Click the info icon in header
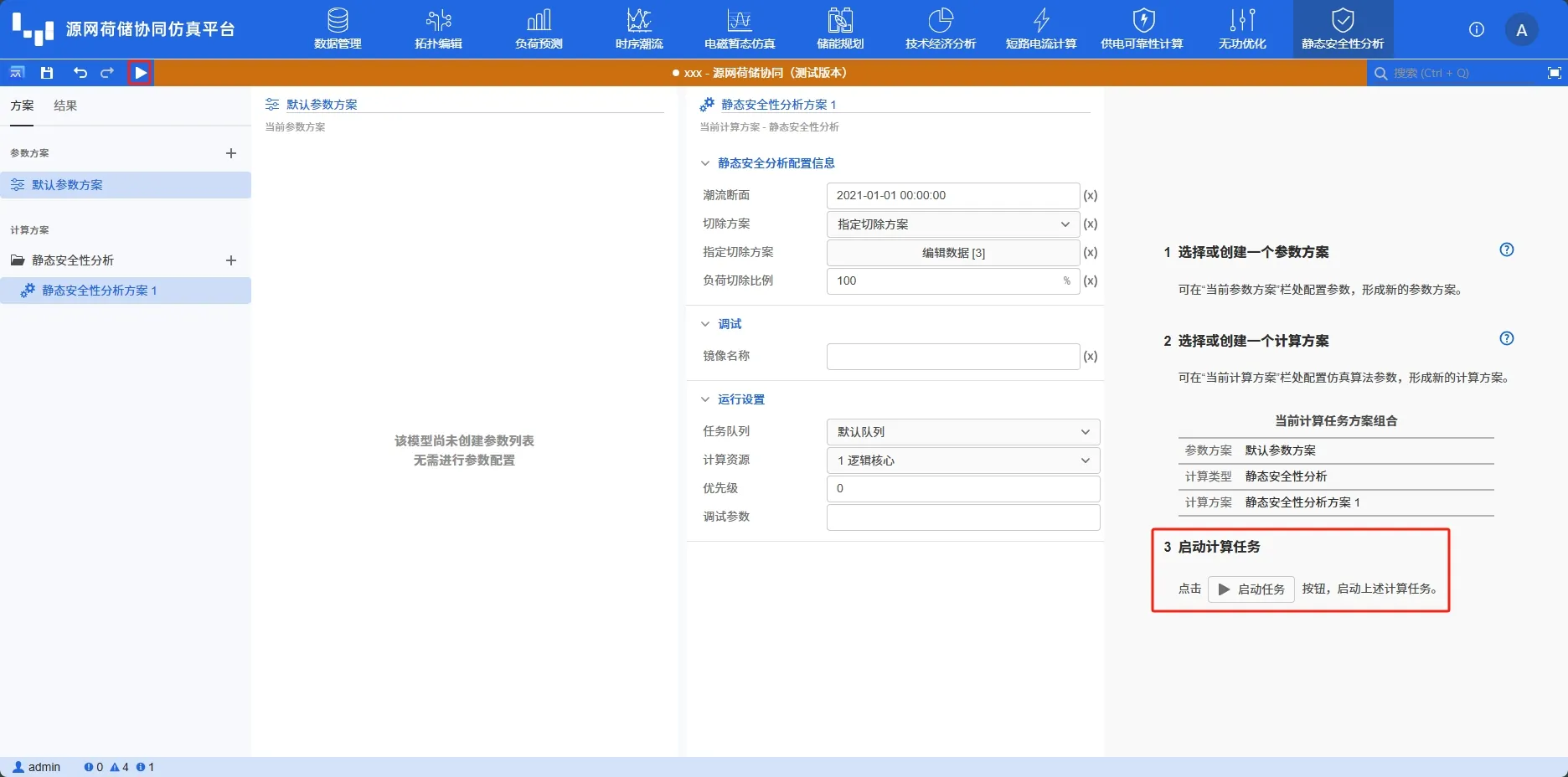This screenshot has height=777, width=1568. 1477,29
